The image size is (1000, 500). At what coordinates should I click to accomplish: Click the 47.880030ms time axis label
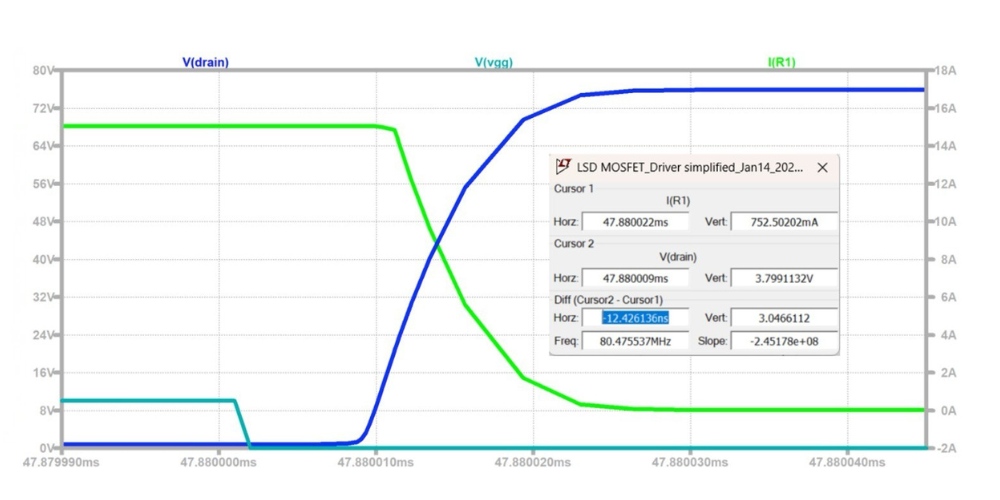point(690,462)
